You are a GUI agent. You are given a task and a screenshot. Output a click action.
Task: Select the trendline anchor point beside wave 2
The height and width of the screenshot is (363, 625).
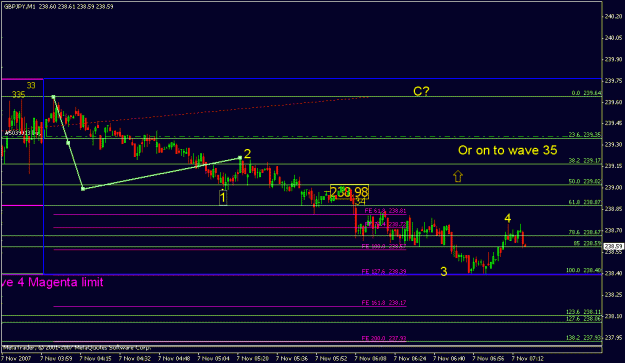click(x=240, y=158)
